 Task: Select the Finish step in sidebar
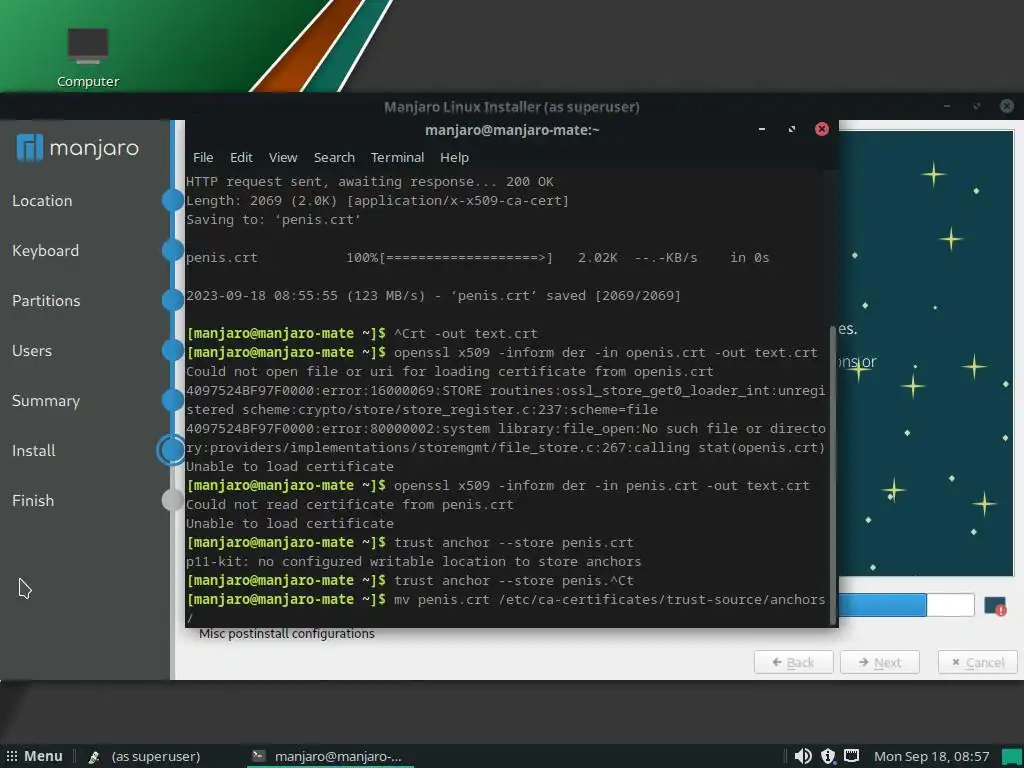[x=33, y=500]
